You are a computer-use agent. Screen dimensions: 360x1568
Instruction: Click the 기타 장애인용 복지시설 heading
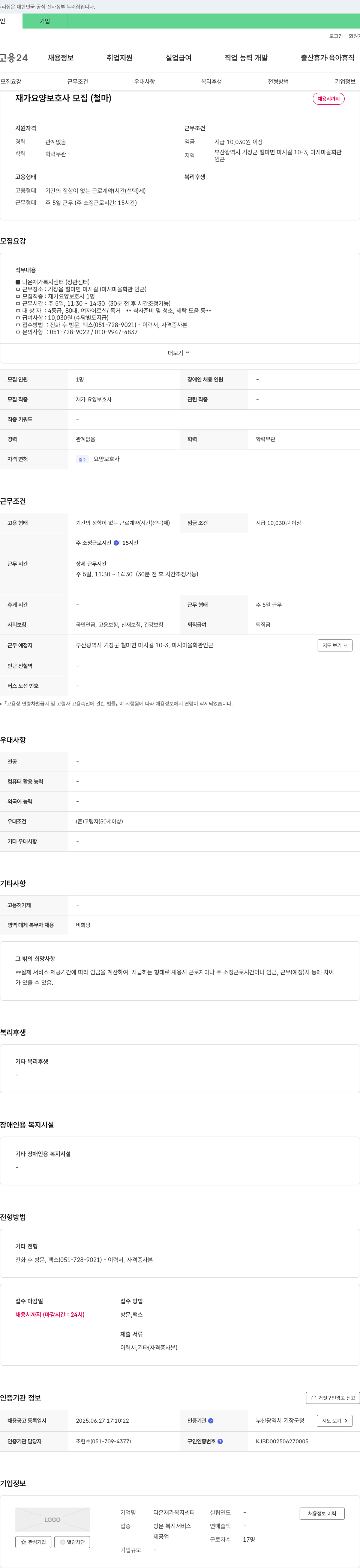click(43, 1154)
